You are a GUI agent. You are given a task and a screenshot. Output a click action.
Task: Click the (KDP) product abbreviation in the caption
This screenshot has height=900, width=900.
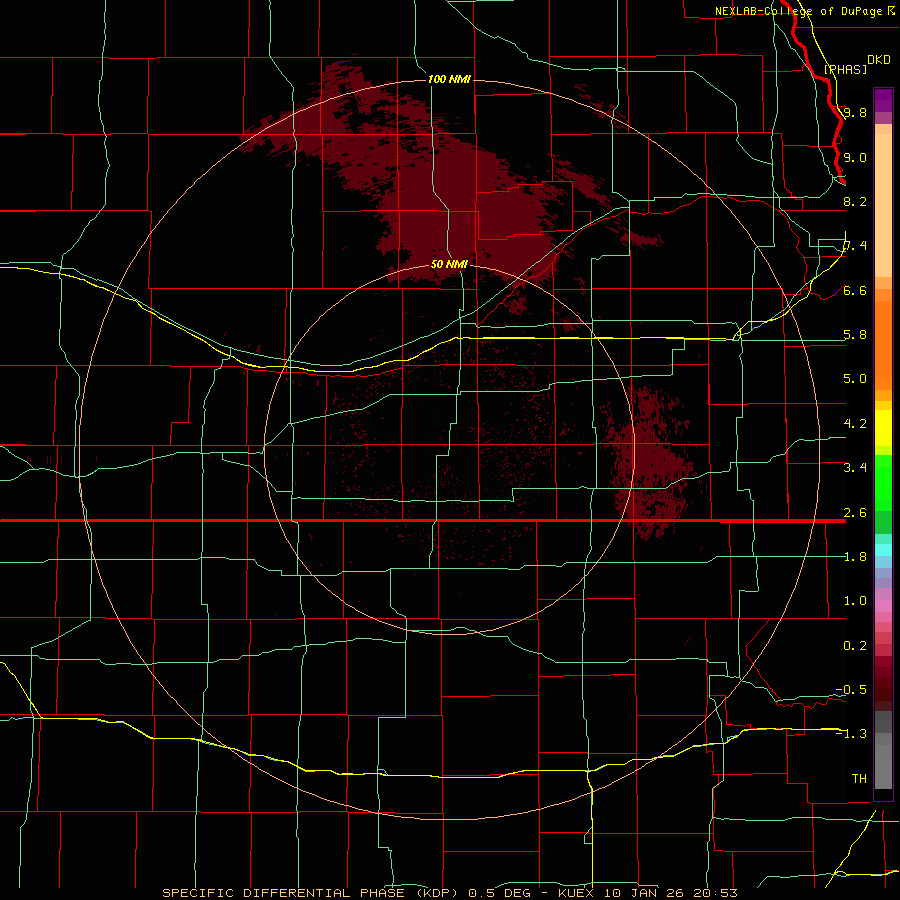pos(437,893)
